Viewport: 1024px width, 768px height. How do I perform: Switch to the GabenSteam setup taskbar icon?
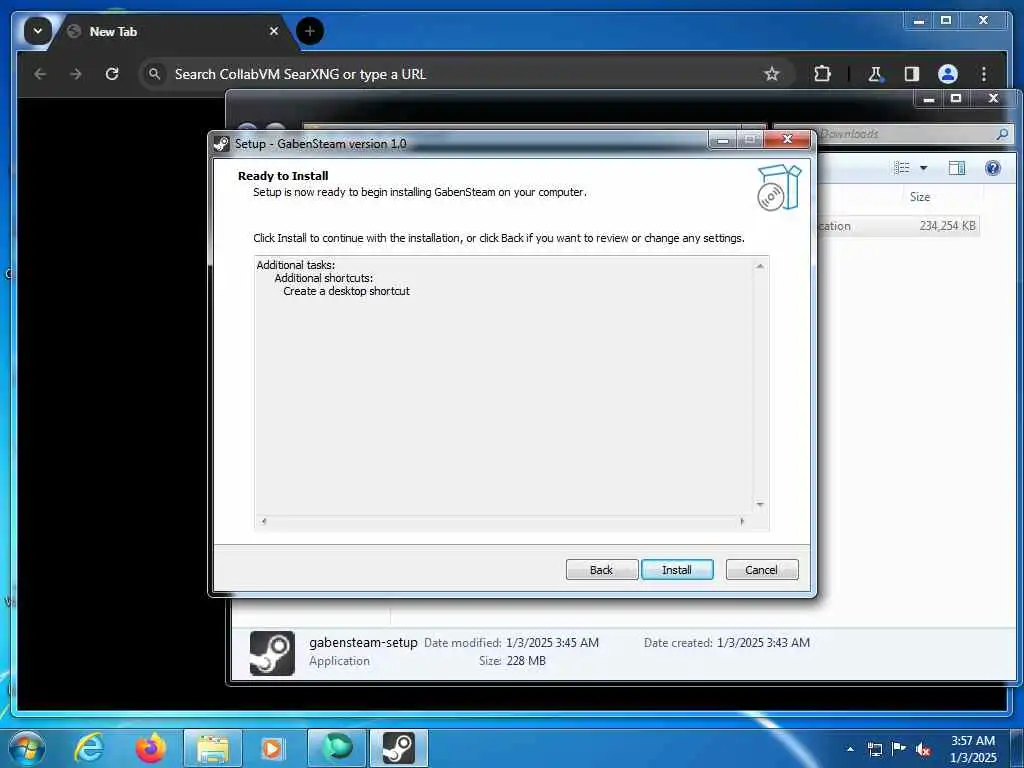(398, 748)
